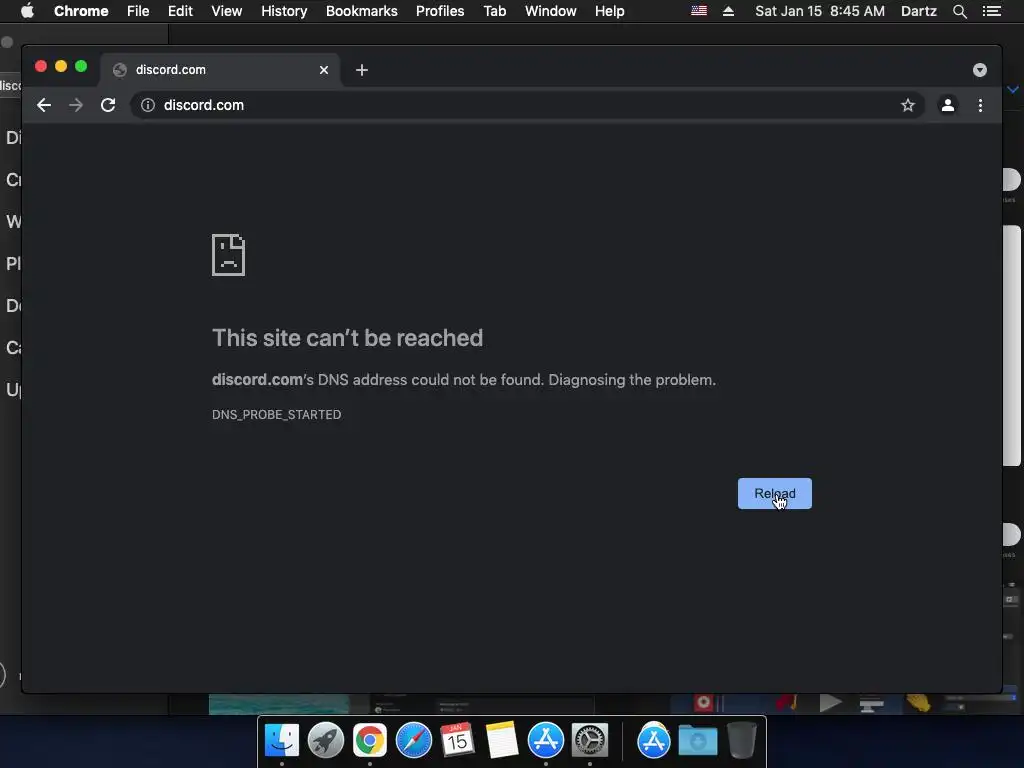1024x768 pixels.
Task: Open the History menu
Action: pos(284,11)
